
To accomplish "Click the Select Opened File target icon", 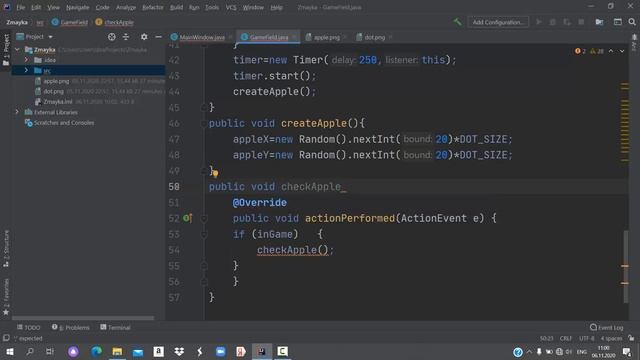I will (111, 37).
